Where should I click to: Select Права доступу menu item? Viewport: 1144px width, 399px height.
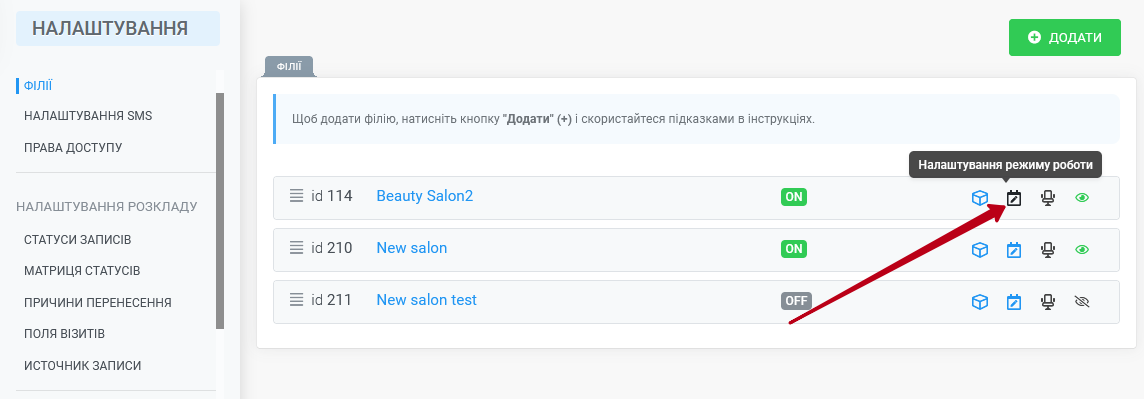pyautogui.click(x=73, y=147)
